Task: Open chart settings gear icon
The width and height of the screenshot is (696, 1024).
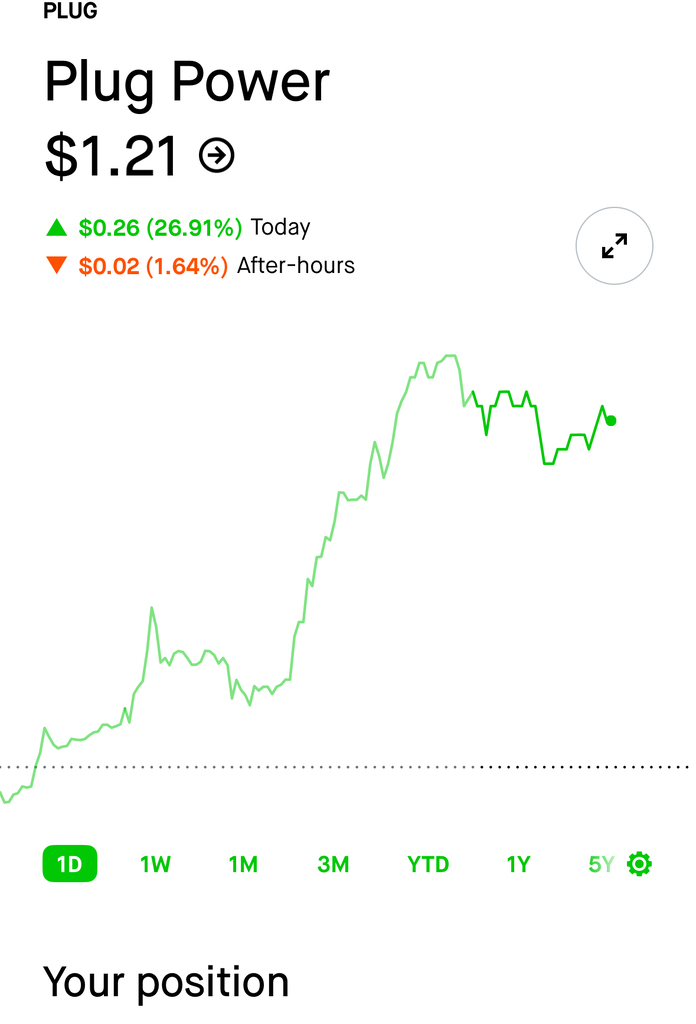Action: point(639,864)
